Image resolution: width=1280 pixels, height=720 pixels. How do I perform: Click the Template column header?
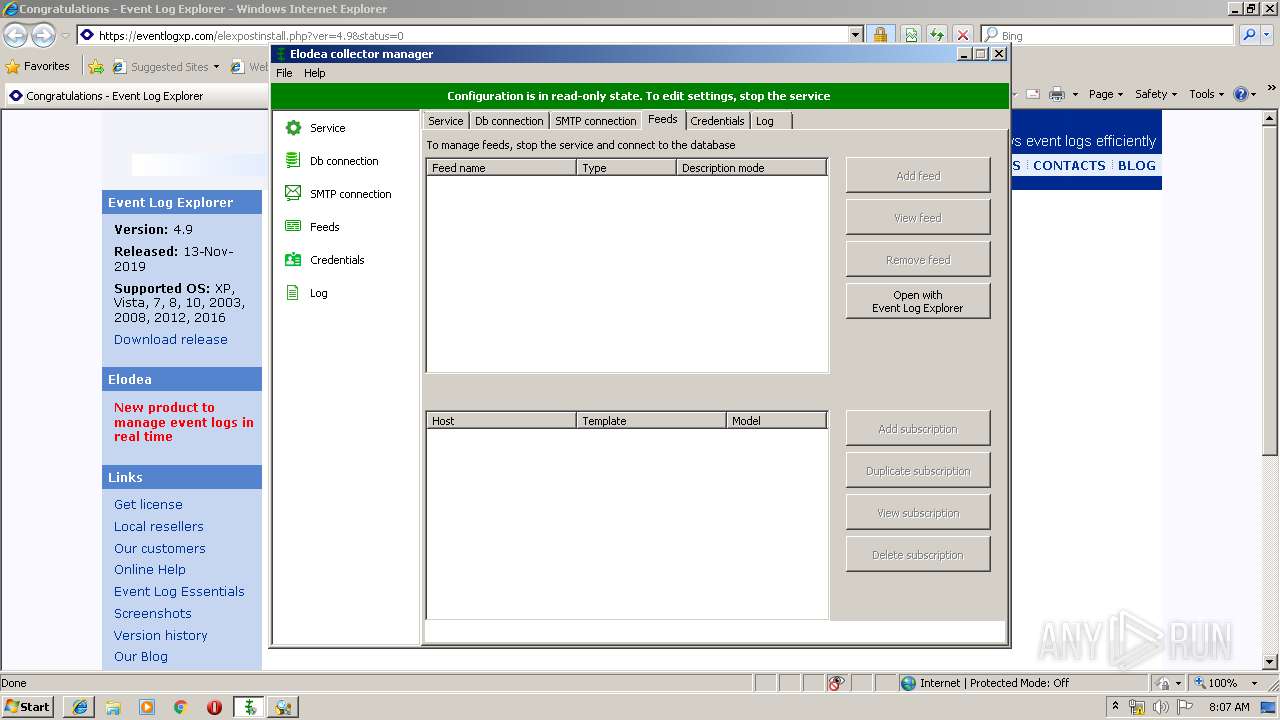(x=652, y=421)
